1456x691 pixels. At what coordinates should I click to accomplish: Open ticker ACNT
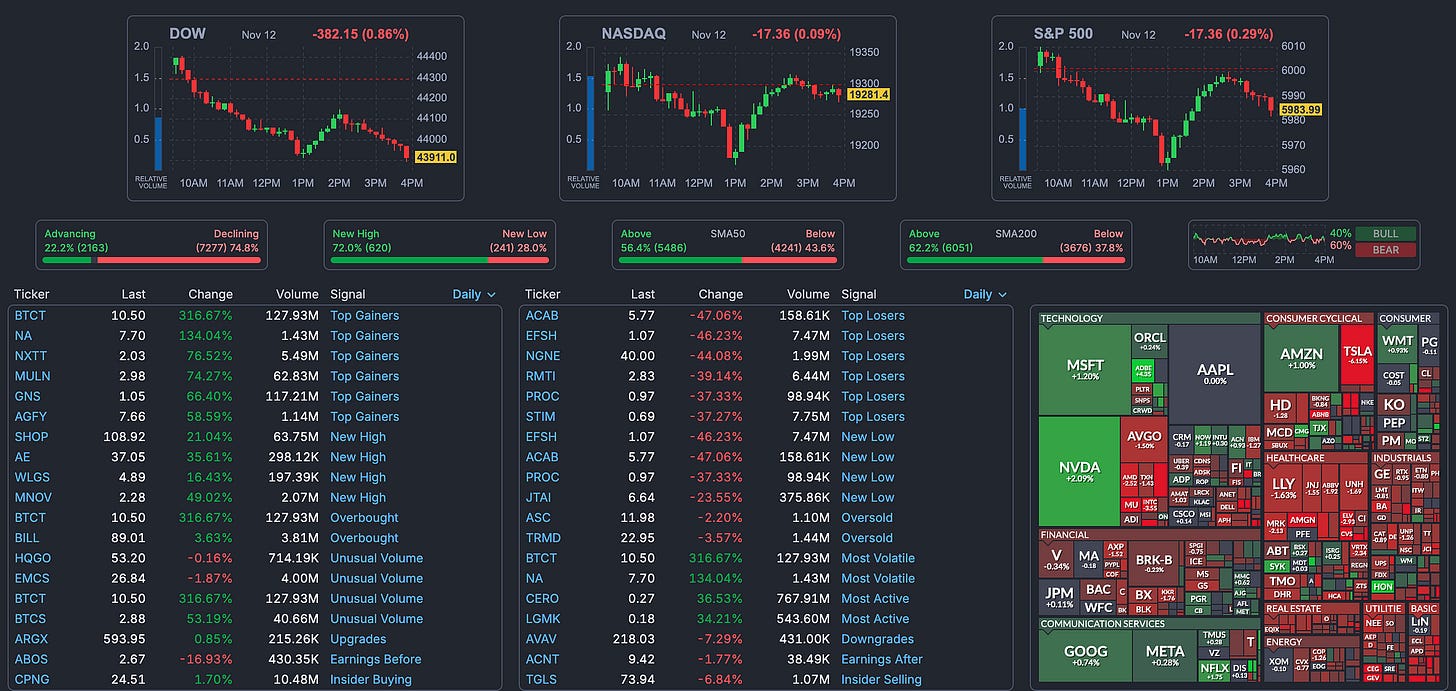pyautogui.click(x=542, y=659)
